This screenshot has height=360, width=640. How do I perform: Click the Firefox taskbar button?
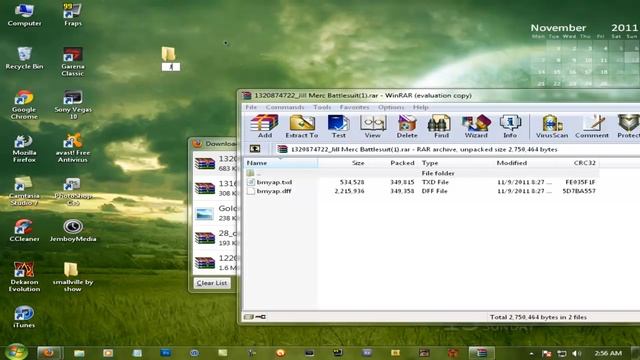[49, 353]
